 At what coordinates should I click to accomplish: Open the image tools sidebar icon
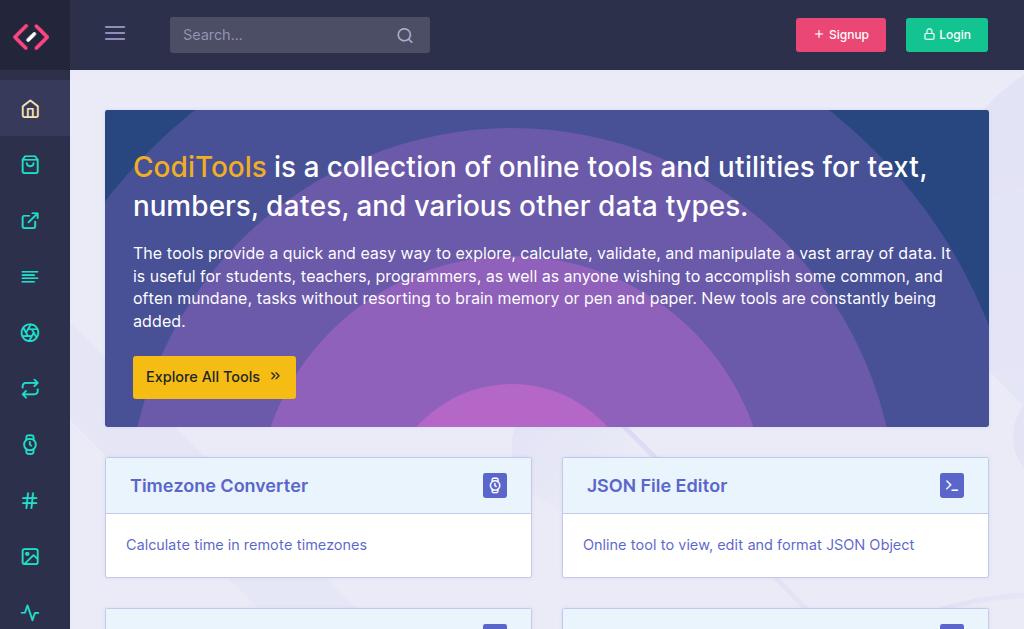pyautogui.click(x=30, y=556)
